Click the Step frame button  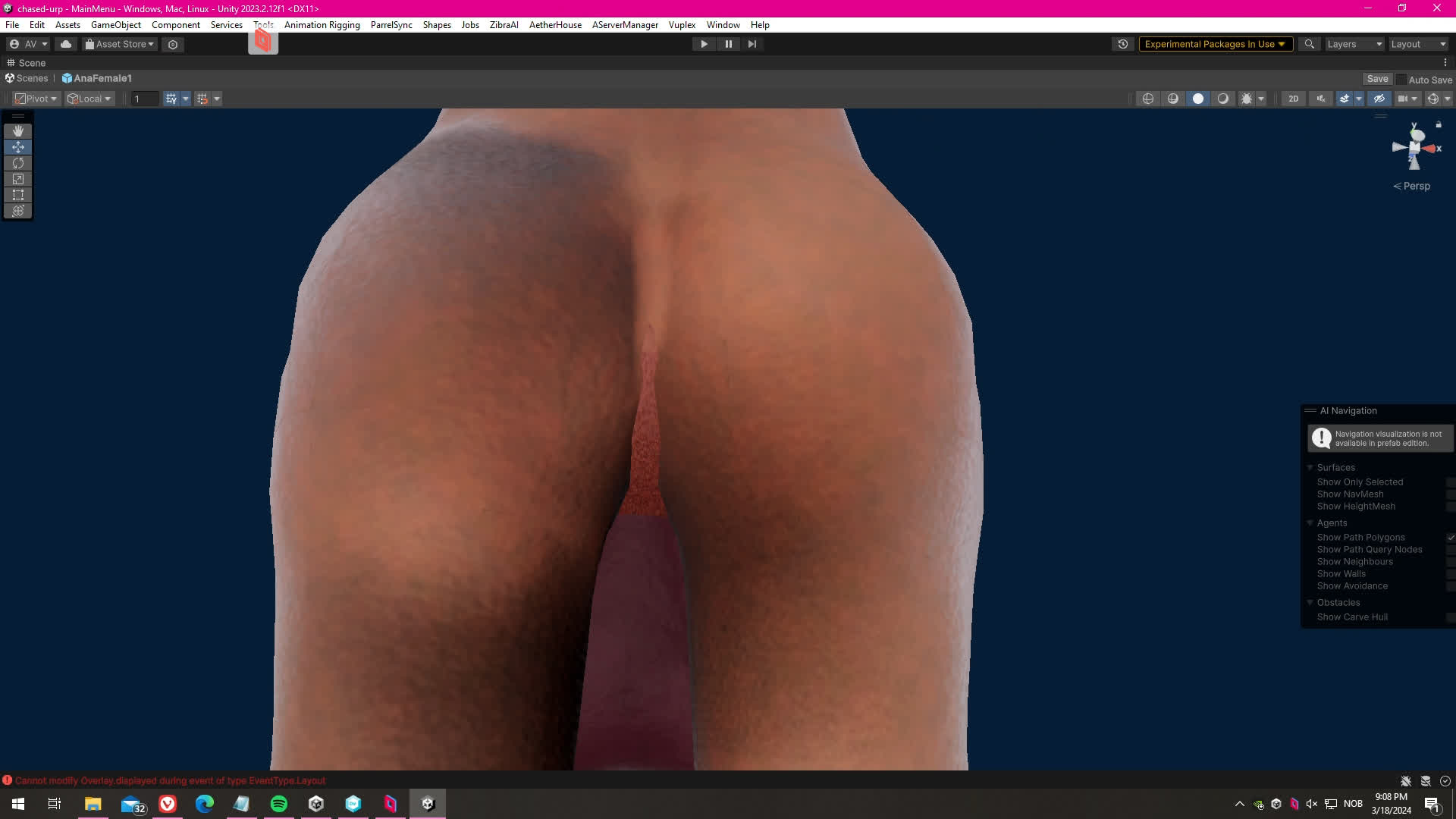click(x=752, y=44)
